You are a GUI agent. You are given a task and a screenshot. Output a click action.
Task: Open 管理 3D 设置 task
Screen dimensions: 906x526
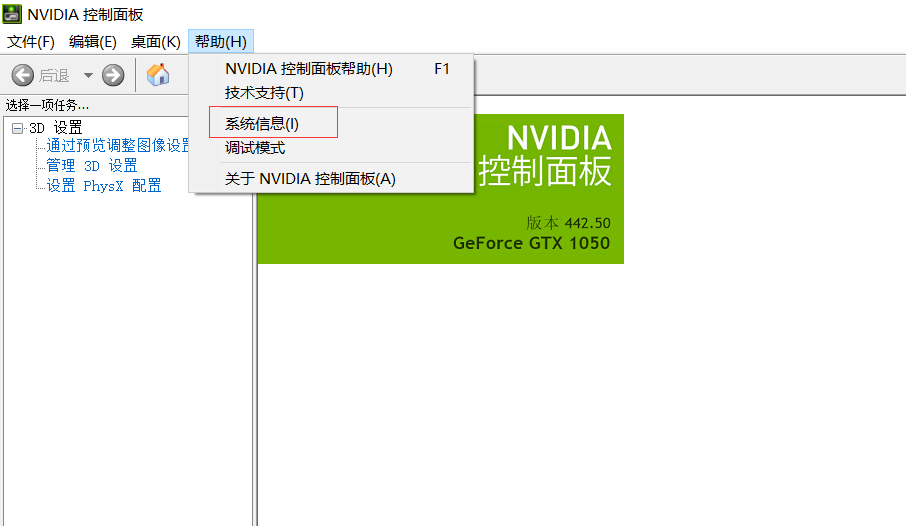click(92, 166)
